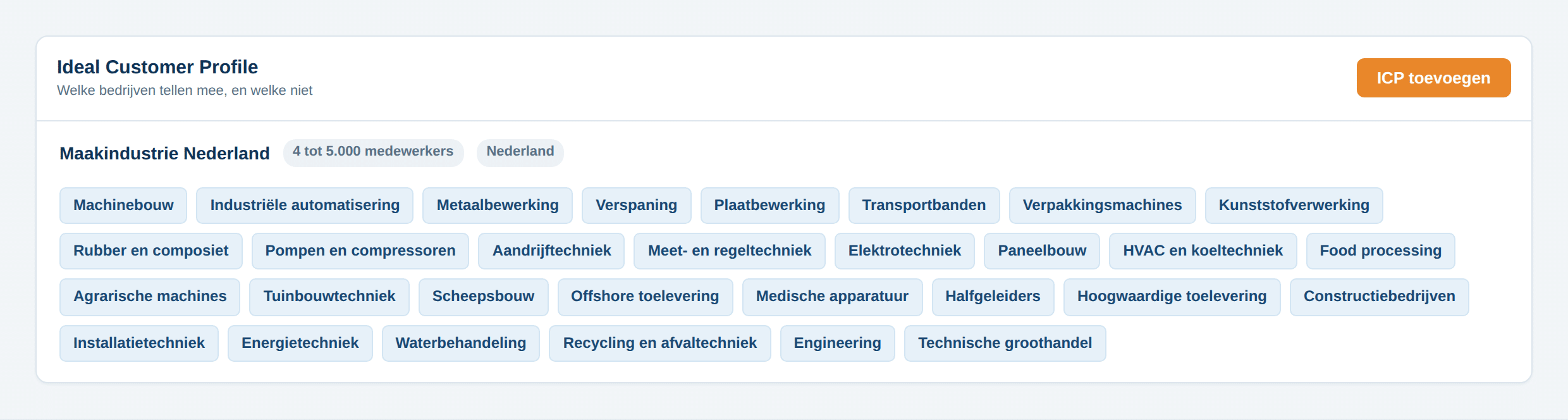The width and height of the screenshot is (1568, 420).
Task: Click the Medische apparatuur tag
Action: (x=833, y=297)
